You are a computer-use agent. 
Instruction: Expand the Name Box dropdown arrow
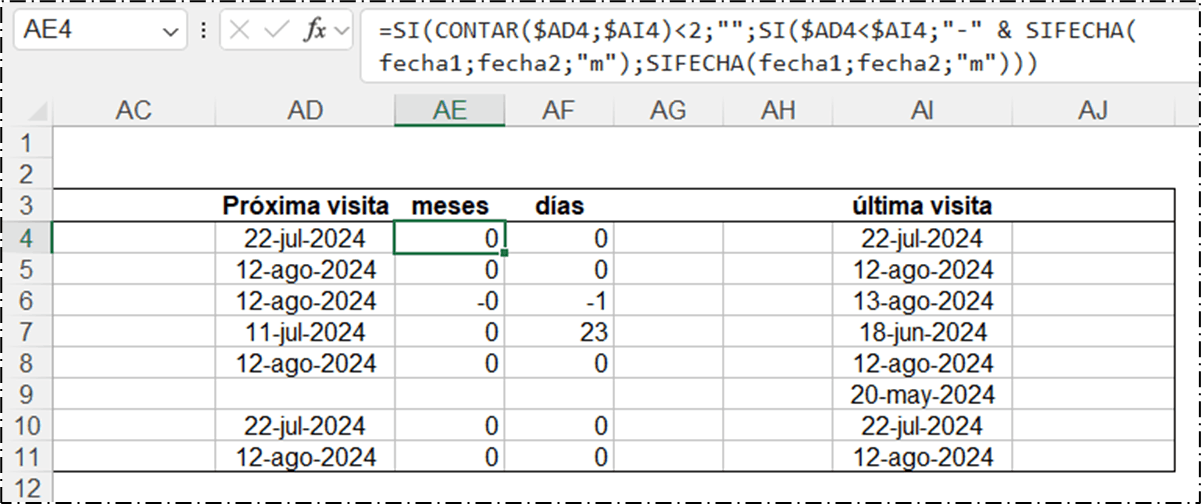pyautogui.click(x=167, y=31)
